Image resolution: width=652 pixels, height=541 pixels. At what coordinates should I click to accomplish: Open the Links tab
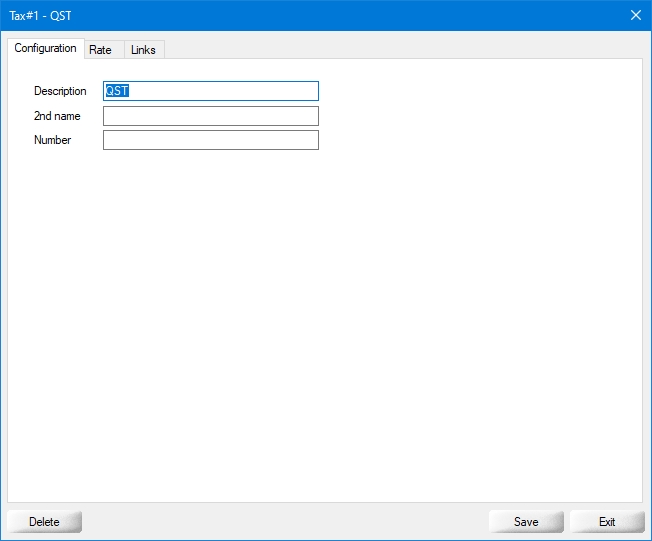(x=143, y=50)
